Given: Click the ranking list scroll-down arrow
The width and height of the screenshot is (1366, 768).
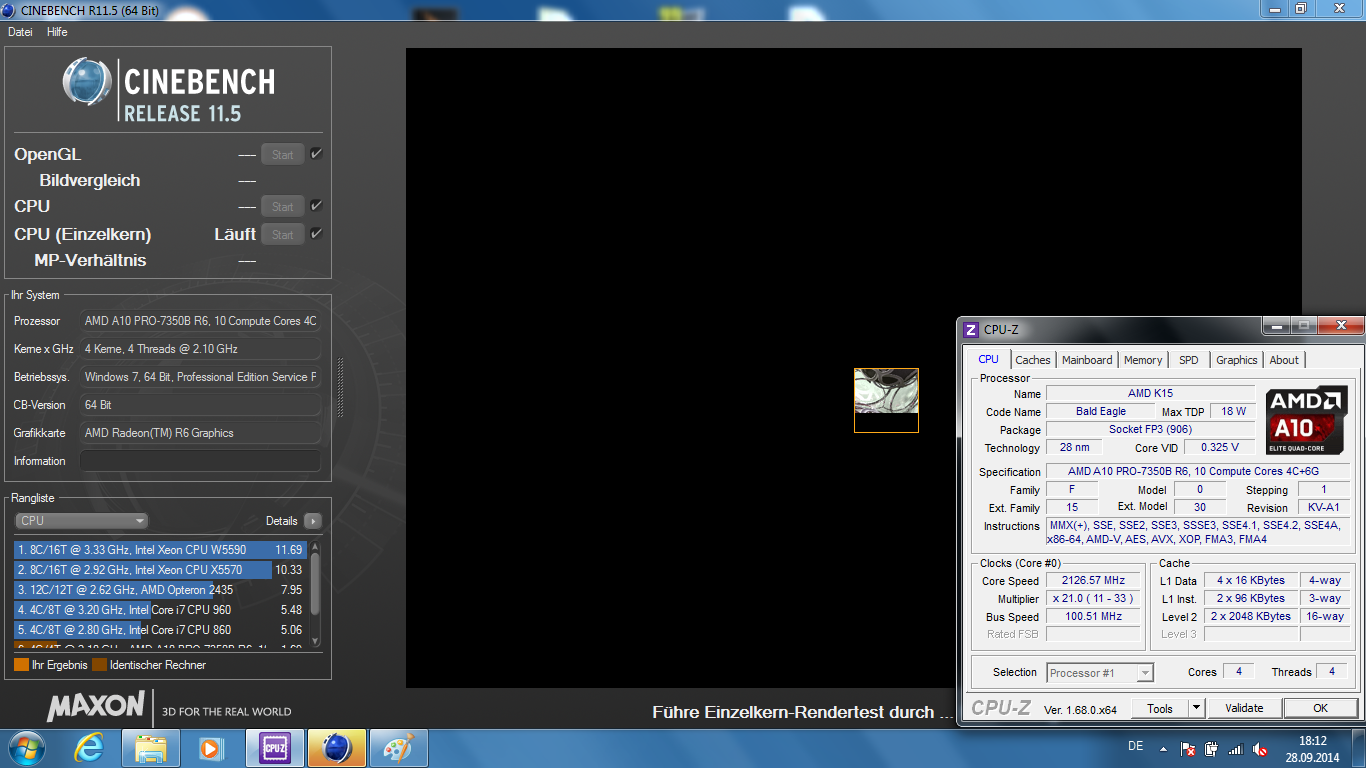Looking at the screenshot, I should point(316,642).
